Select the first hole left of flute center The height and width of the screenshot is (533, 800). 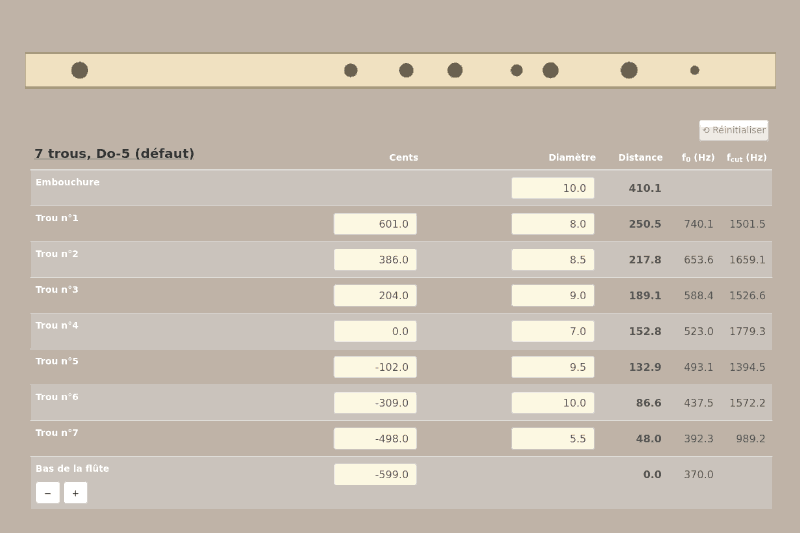(351, 70)
